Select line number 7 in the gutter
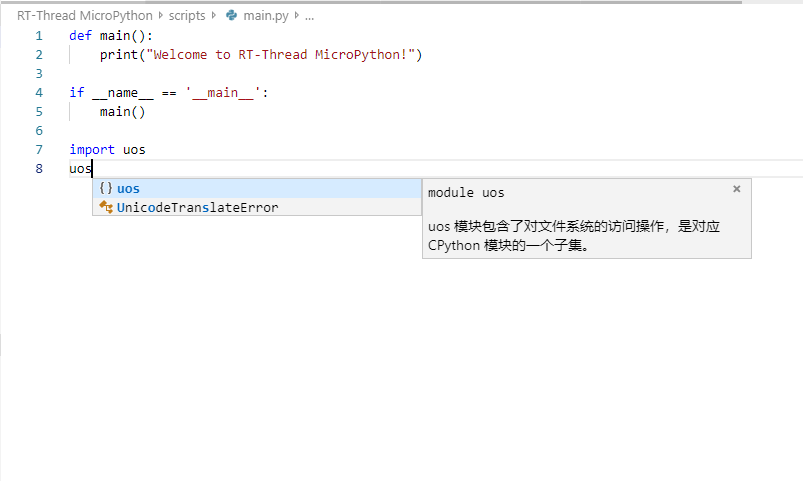 (x=39, y=149)
